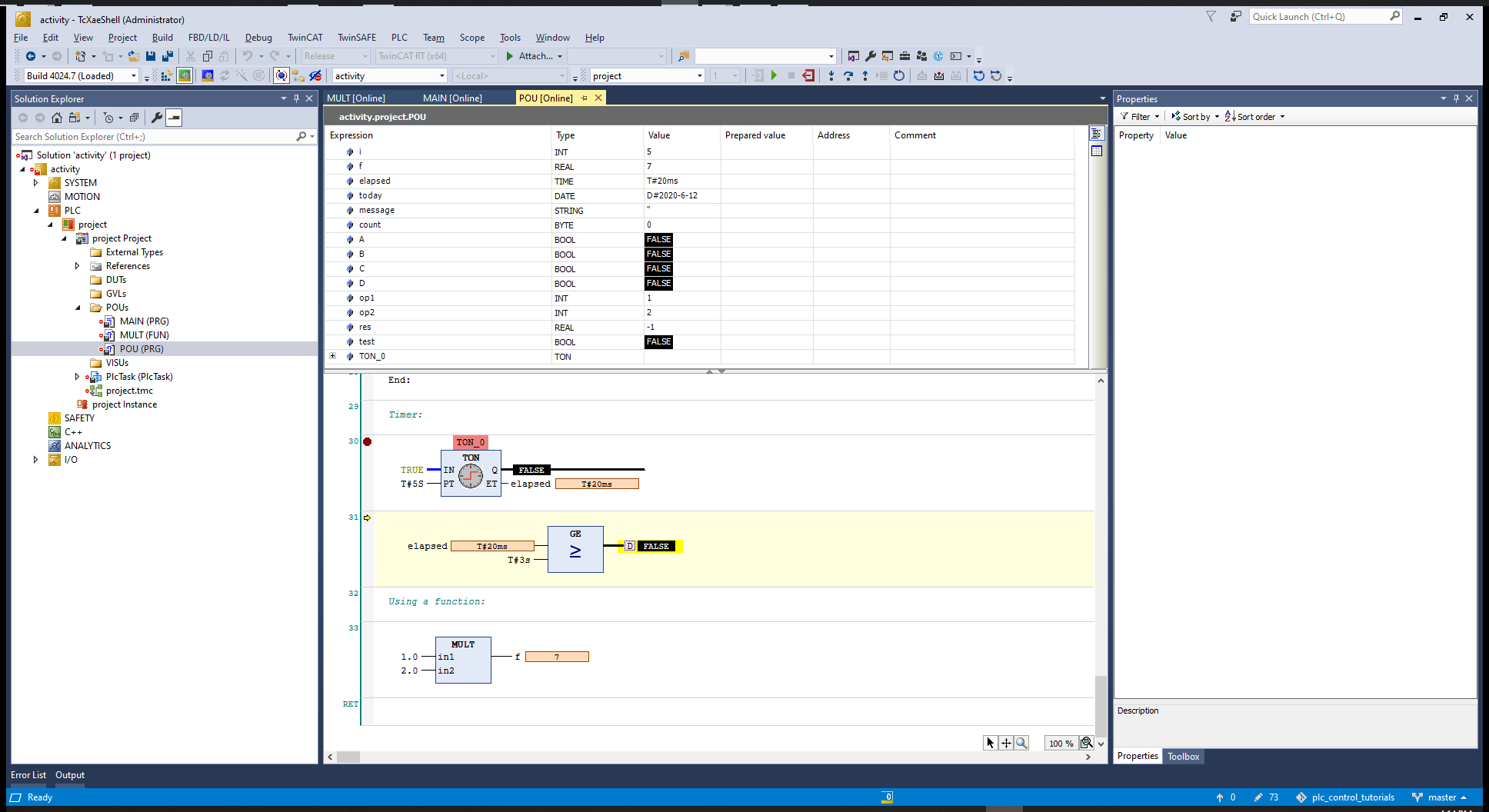1489x812 pixels.
Task: Toggle the breakpoint on network 30
Action: click(x=368, y=441)
